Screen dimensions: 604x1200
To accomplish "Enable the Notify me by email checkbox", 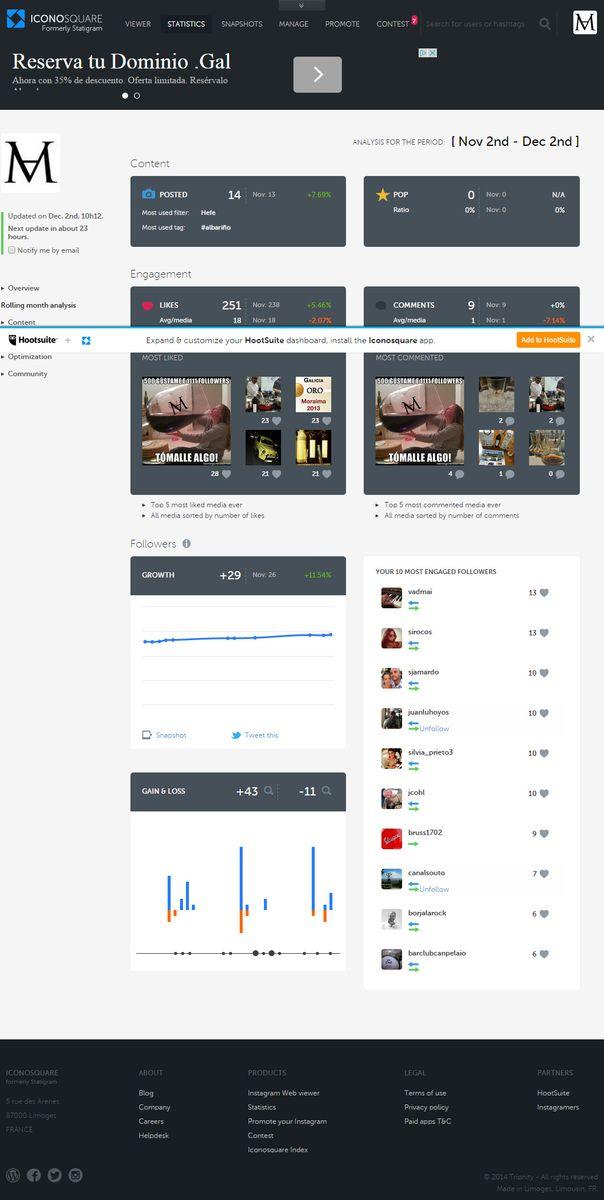I will [x=12, y=250].
